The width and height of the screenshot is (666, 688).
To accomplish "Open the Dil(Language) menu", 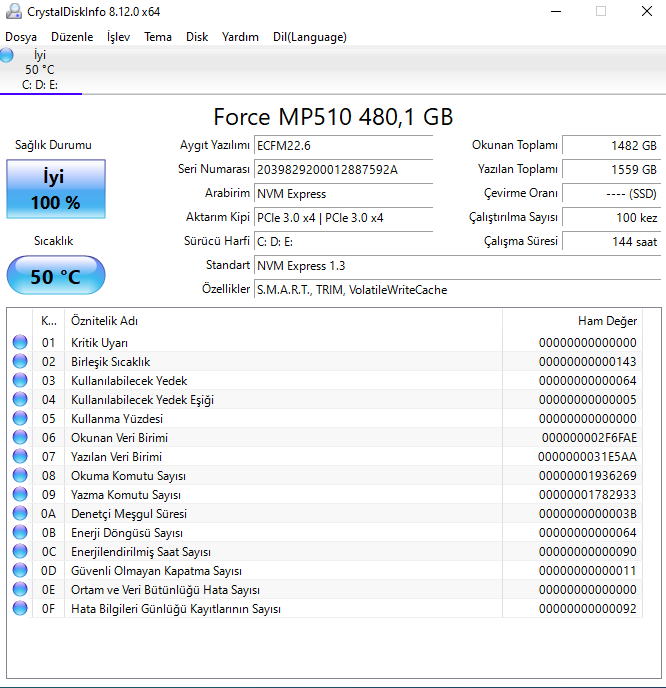I will [310, 37].
